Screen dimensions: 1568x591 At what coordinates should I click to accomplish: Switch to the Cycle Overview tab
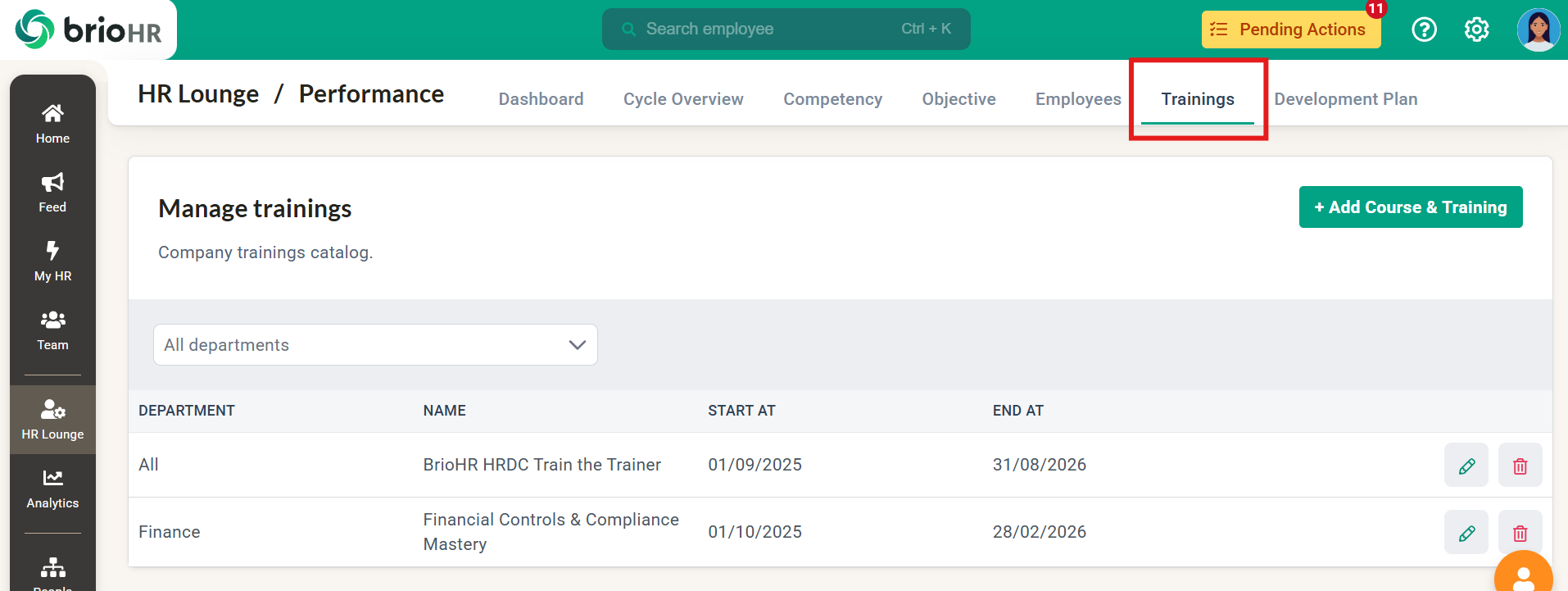coord(682,99)
